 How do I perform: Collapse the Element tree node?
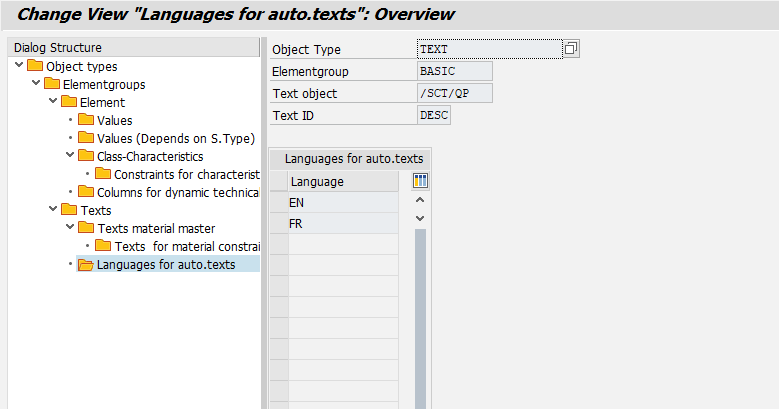coord(54,102)
